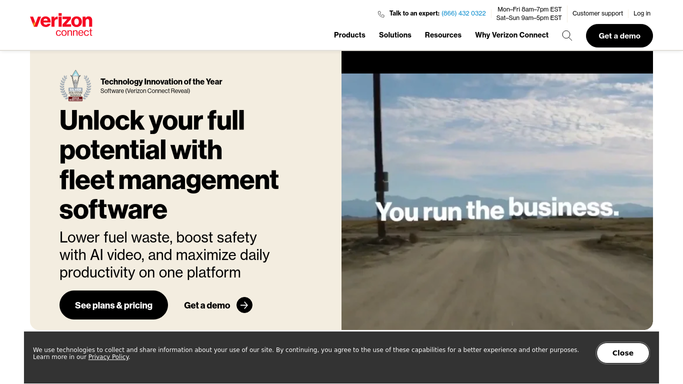This screenshot has width=683, height=384.
Task: Open Customer support link
Action: 597,13
